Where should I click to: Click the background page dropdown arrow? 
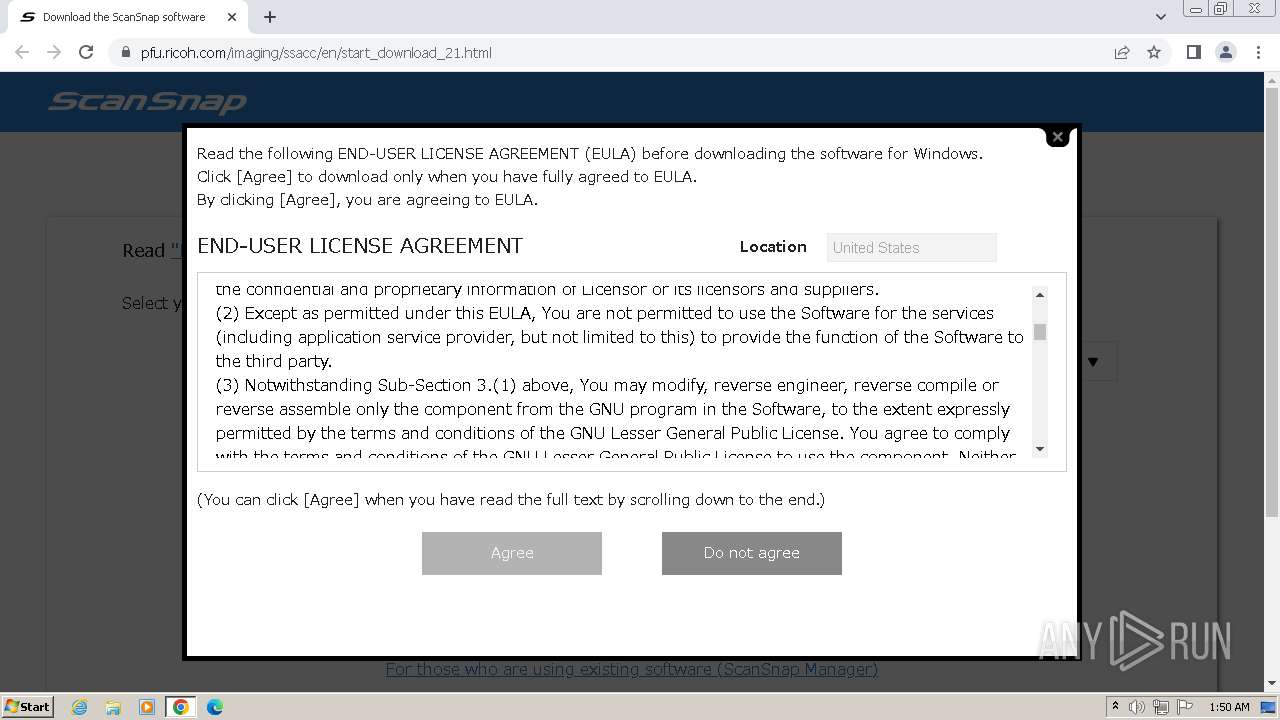click(x=1093, y=362)
